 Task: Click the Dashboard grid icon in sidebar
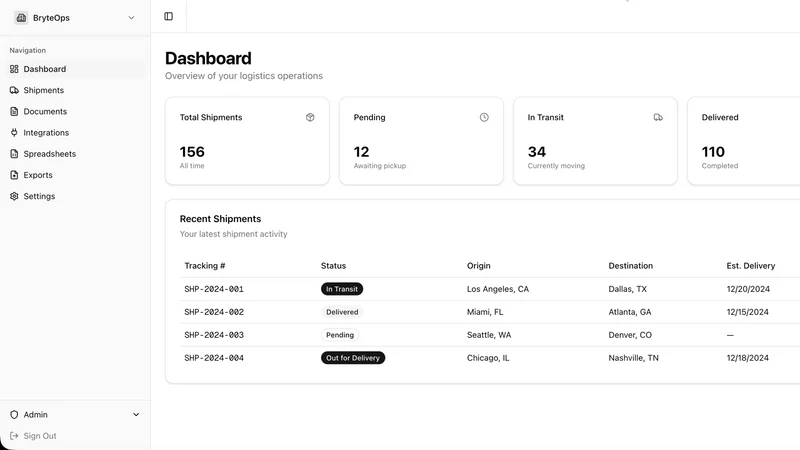[x=14, y=69]
